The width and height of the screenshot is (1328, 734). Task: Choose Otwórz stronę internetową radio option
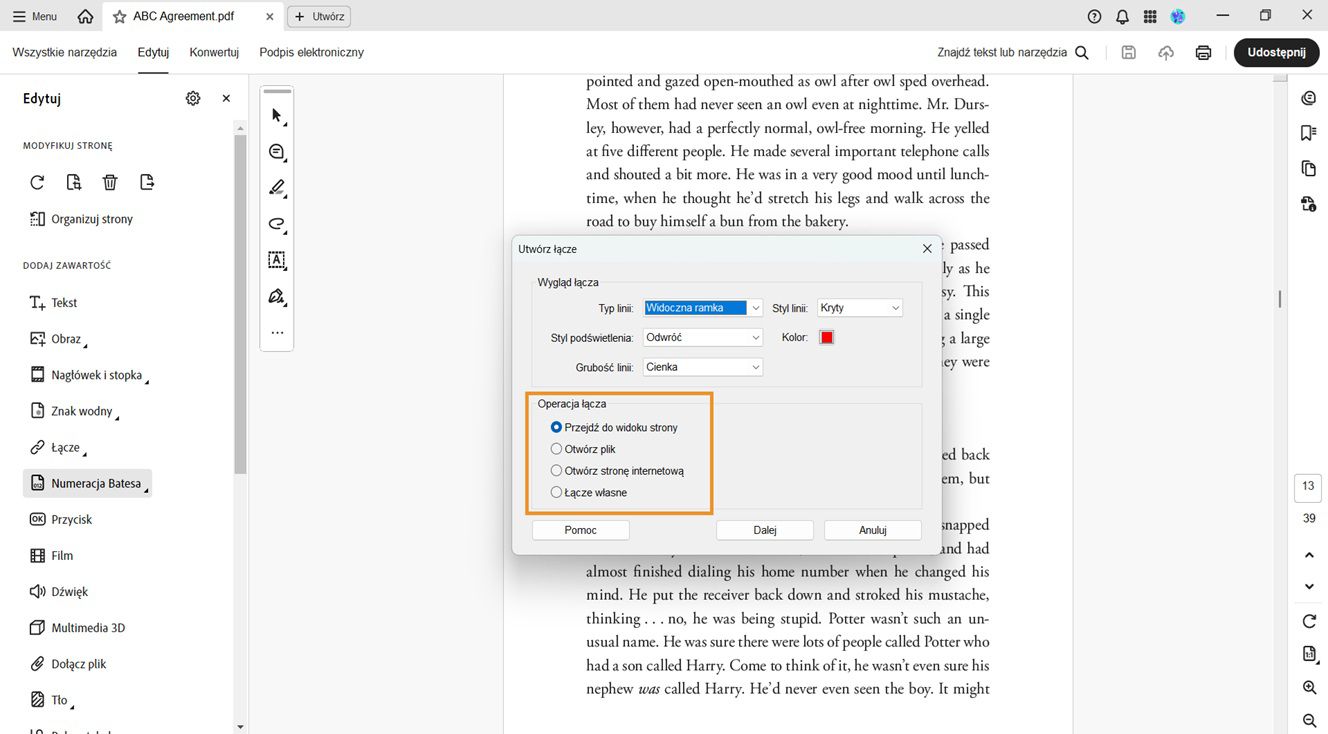point(557,470)
